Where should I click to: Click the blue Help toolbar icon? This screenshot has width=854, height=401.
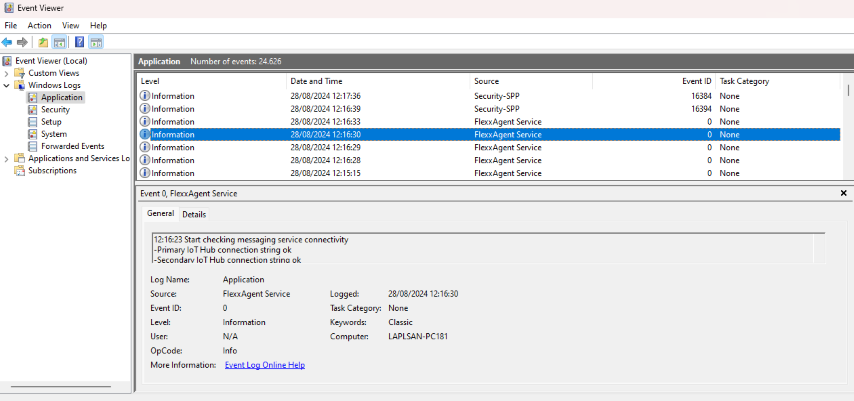coord(80,42)
